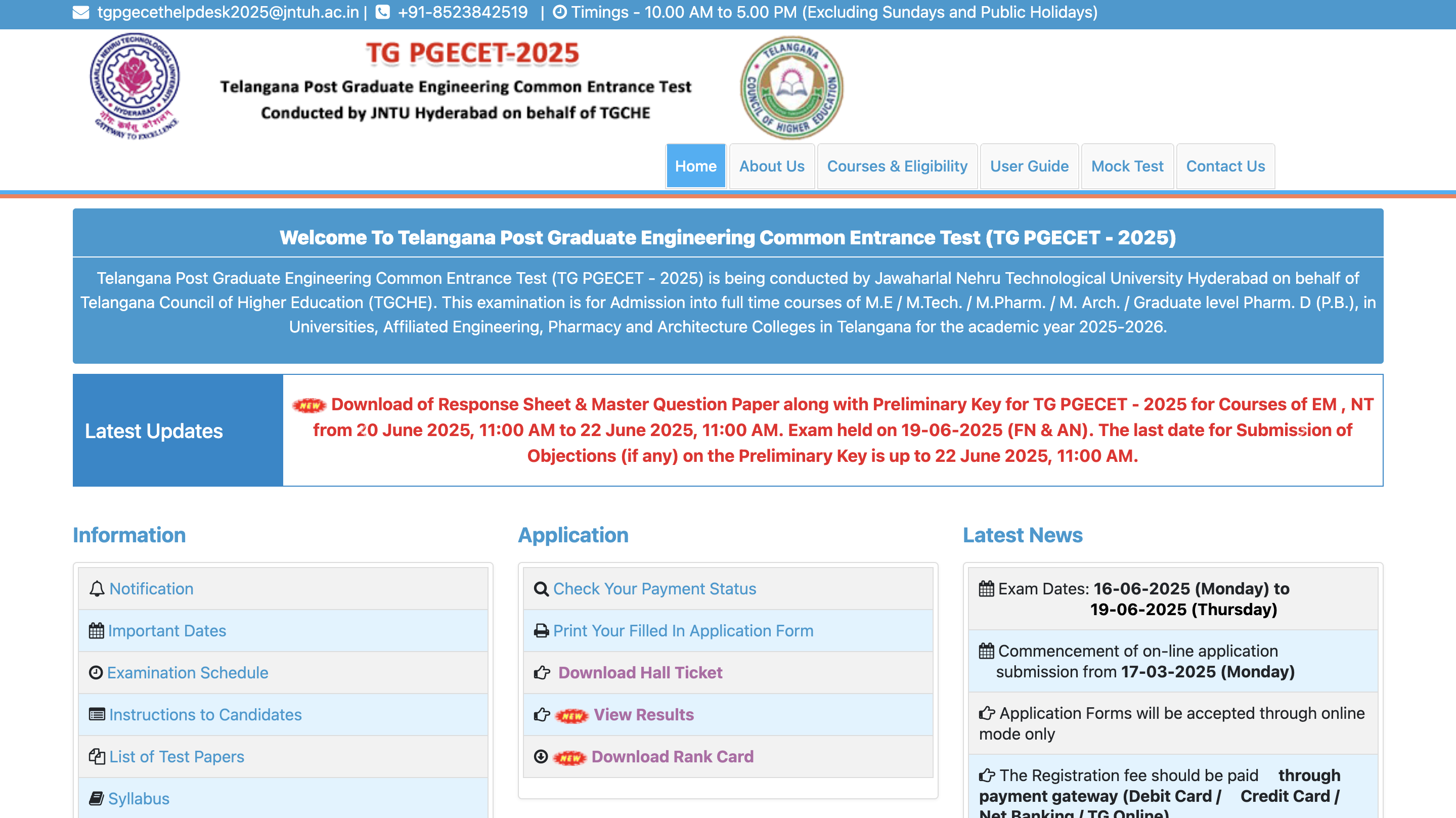Open the Syllabus link
This screenshot has height=818, width=1456.
(139, 798)
